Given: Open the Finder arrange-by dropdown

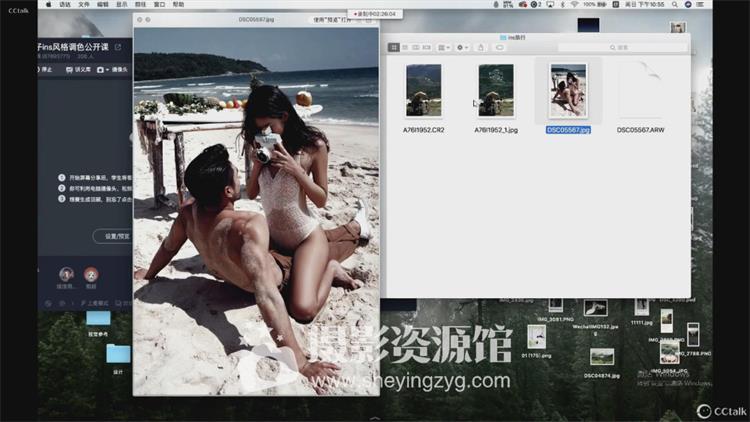Looking at the screenshot, I should [x=442, y=47].
